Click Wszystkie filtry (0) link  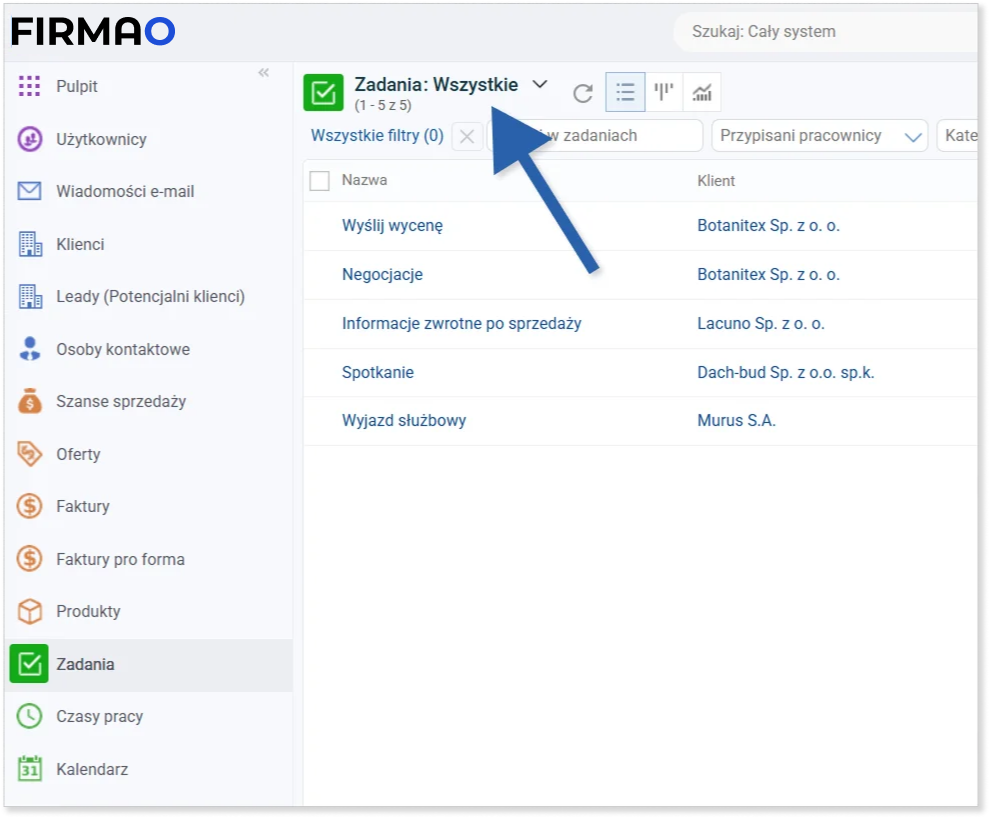tap(377, 136)
